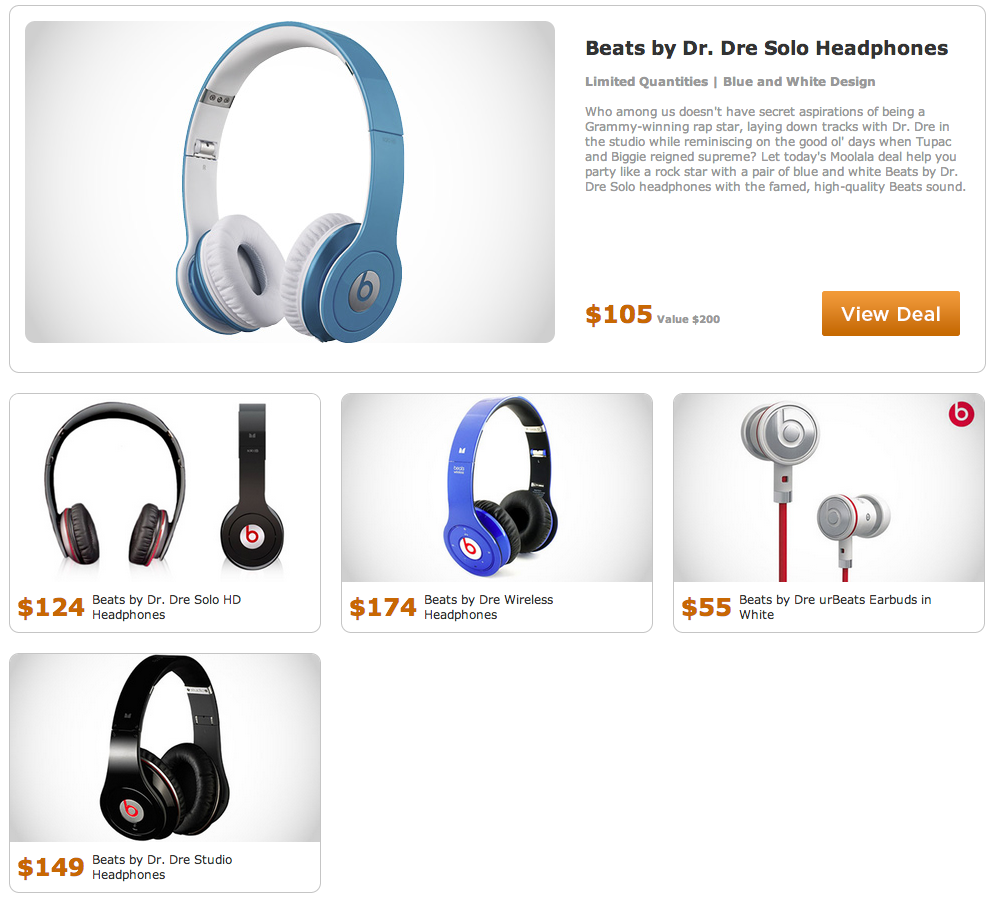Viewport: 1003px width, 919px height.
Task: Click the b logo on blue Solo earcup
Action: (x=364, y=290)
